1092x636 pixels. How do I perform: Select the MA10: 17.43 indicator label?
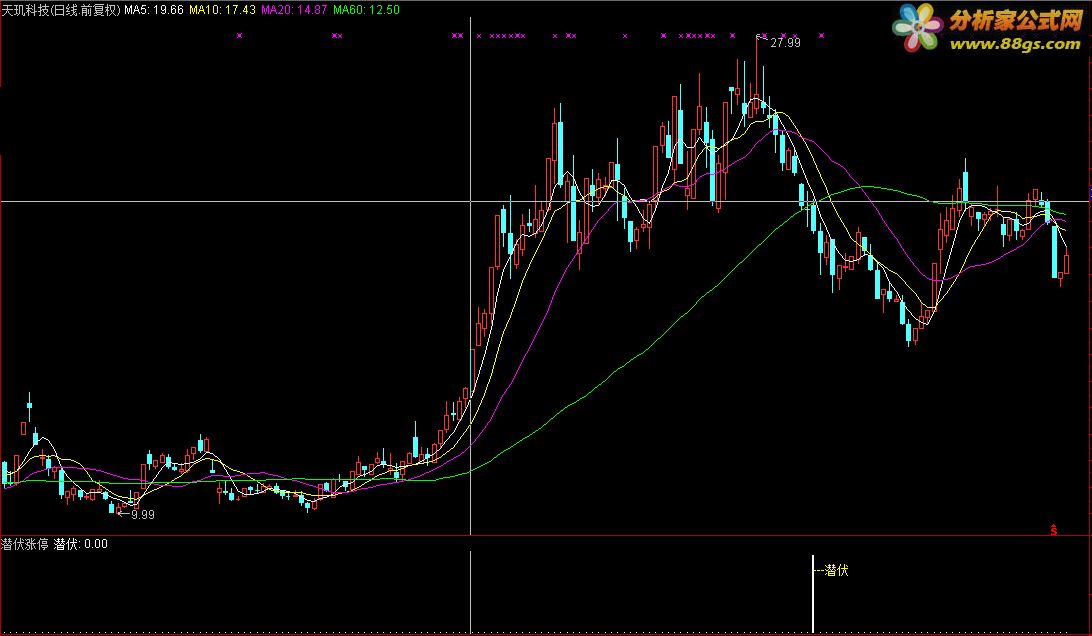[222, 10]
